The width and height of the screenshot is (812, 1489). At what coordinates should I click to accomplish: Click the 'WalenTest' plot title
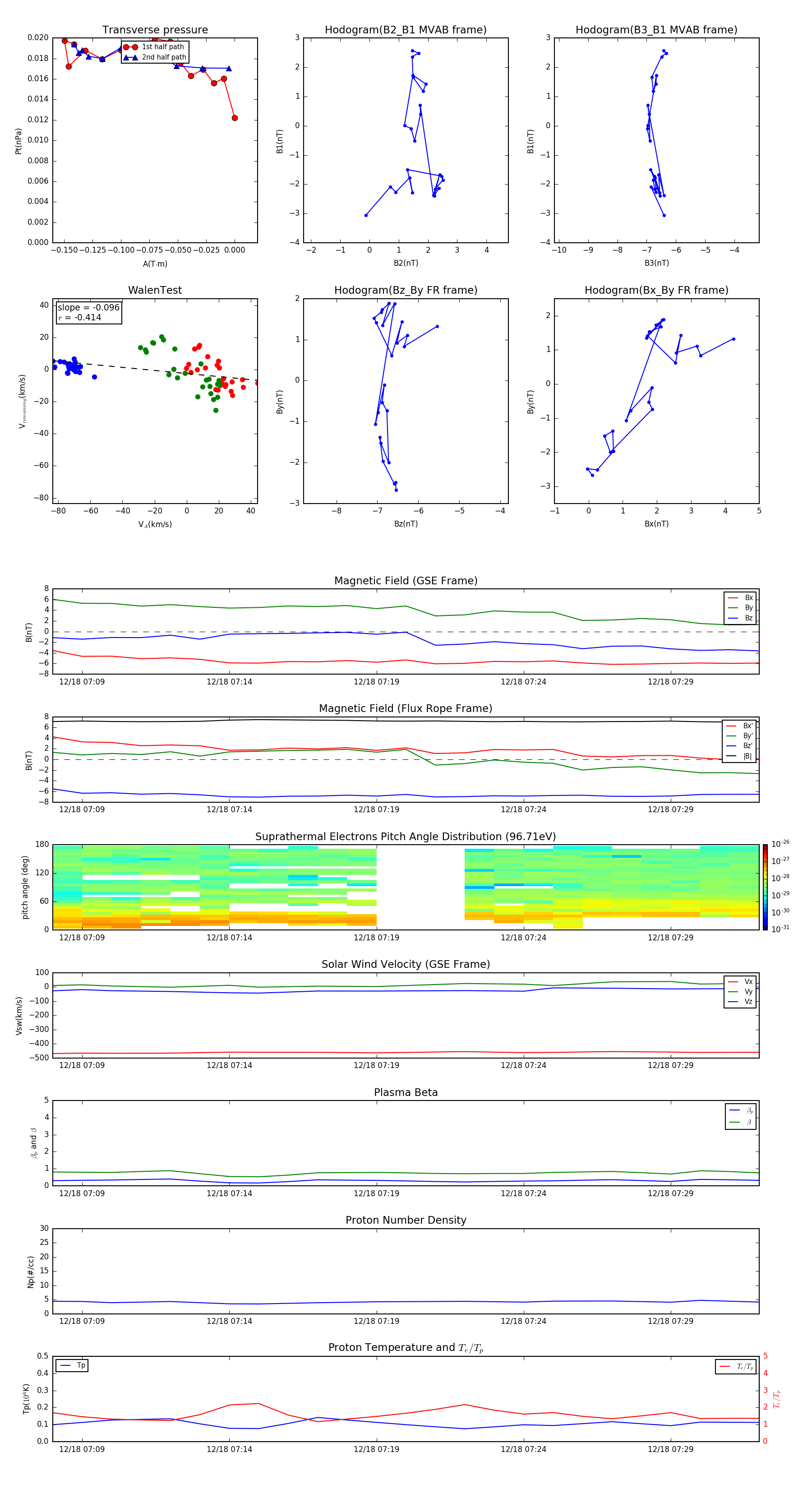155,290
